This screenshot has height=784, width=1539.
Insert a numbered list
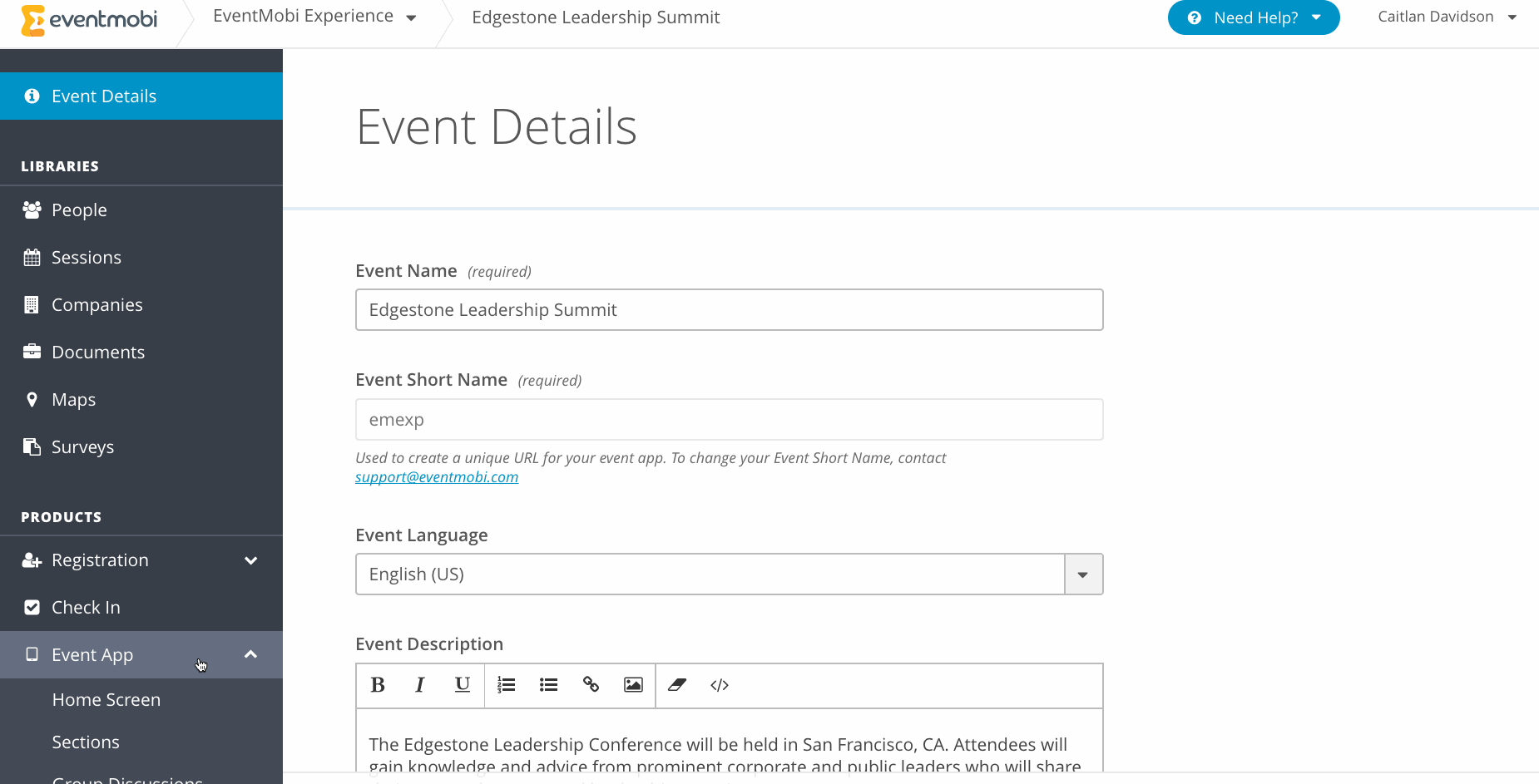[506, 685]
